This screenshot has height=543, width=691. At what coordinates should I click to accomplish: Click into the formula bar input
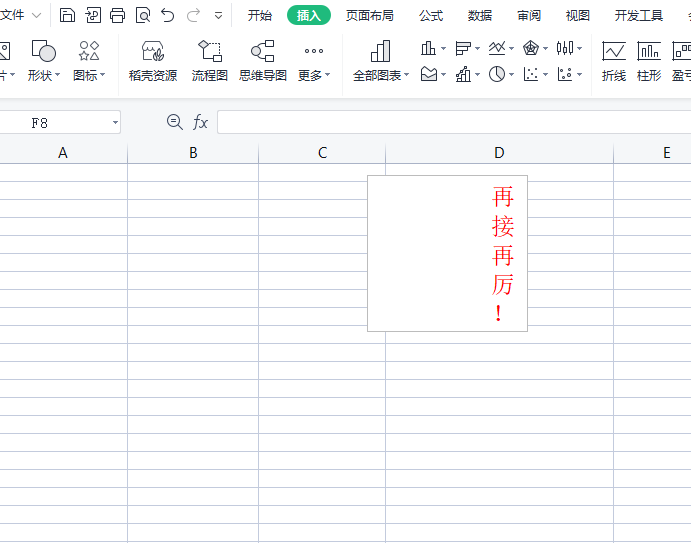point(454,122)
